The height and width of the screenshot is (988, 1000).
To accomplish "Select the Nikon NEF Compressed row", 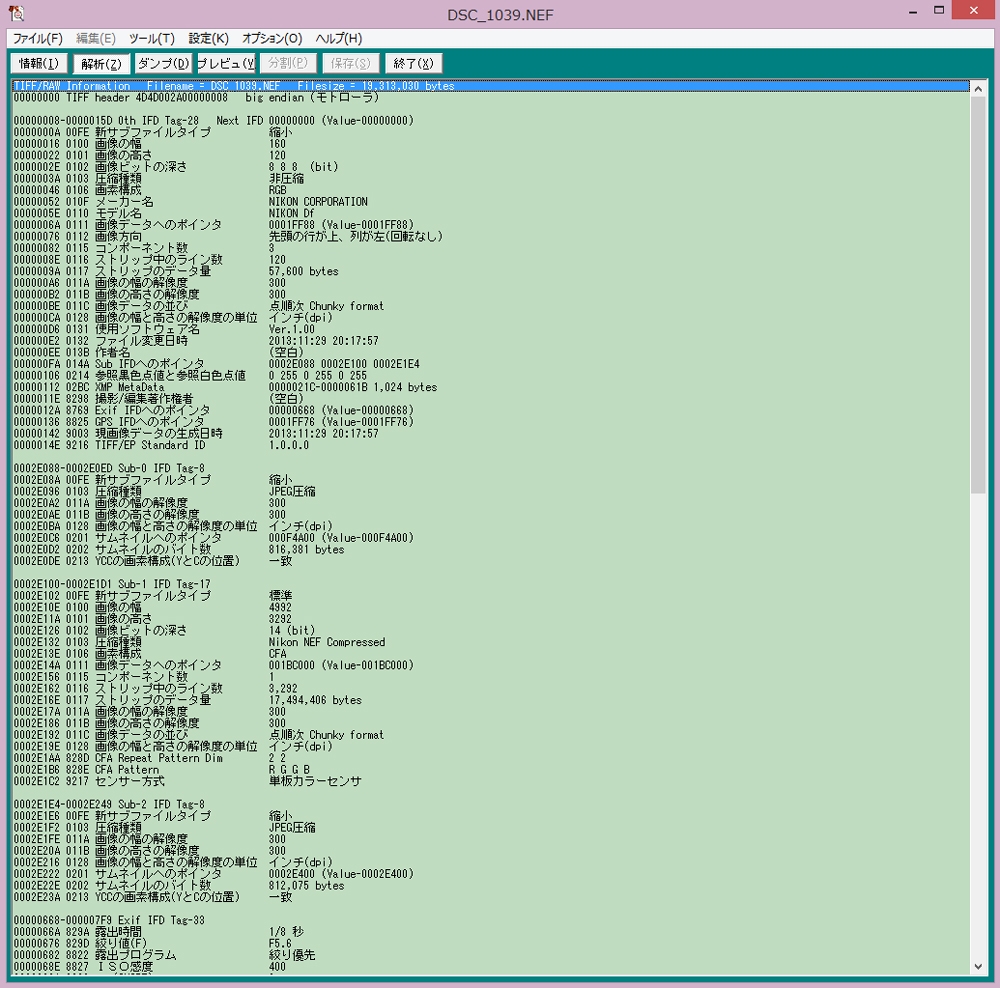I will click(490, 642).
